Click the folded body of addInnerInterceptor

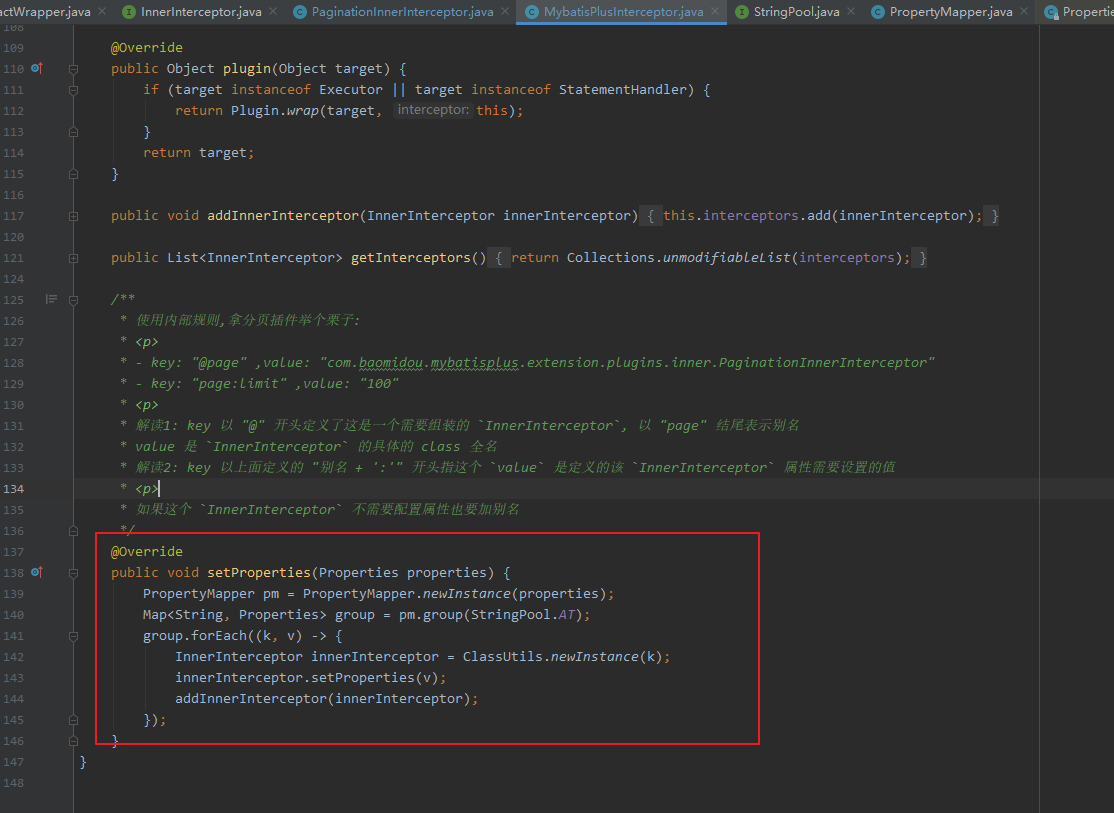tap(822, 216)
